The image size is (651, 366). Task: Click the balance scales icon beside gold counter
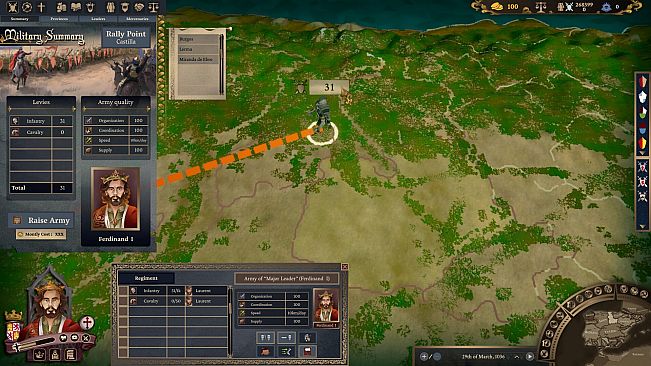click(x=541, y=7)
